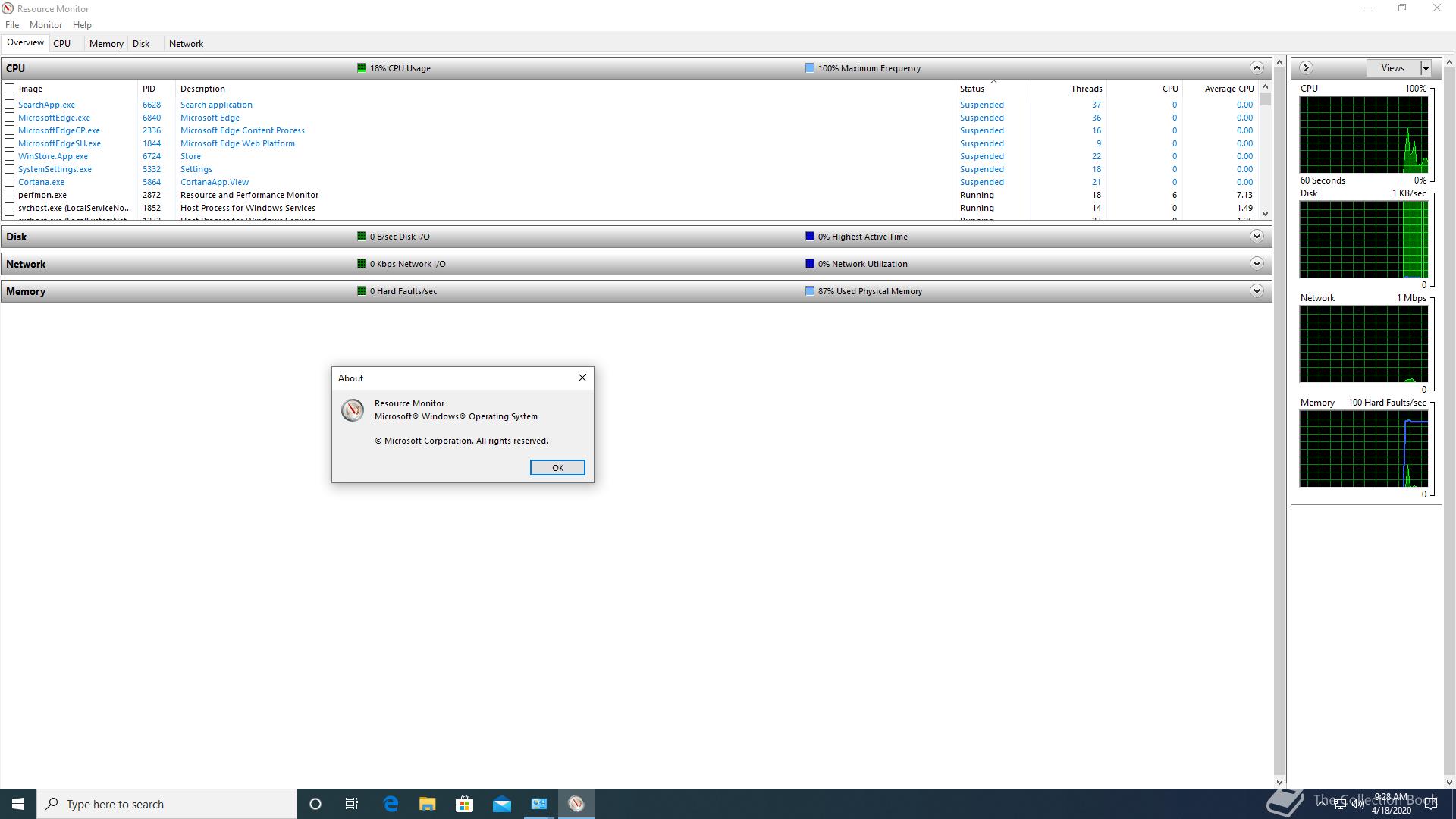This screenshot has height=819, width=1456.
Task: Check the MicrosoftEdgeCP.exe process checkbox
Action: tap(10, 130)
